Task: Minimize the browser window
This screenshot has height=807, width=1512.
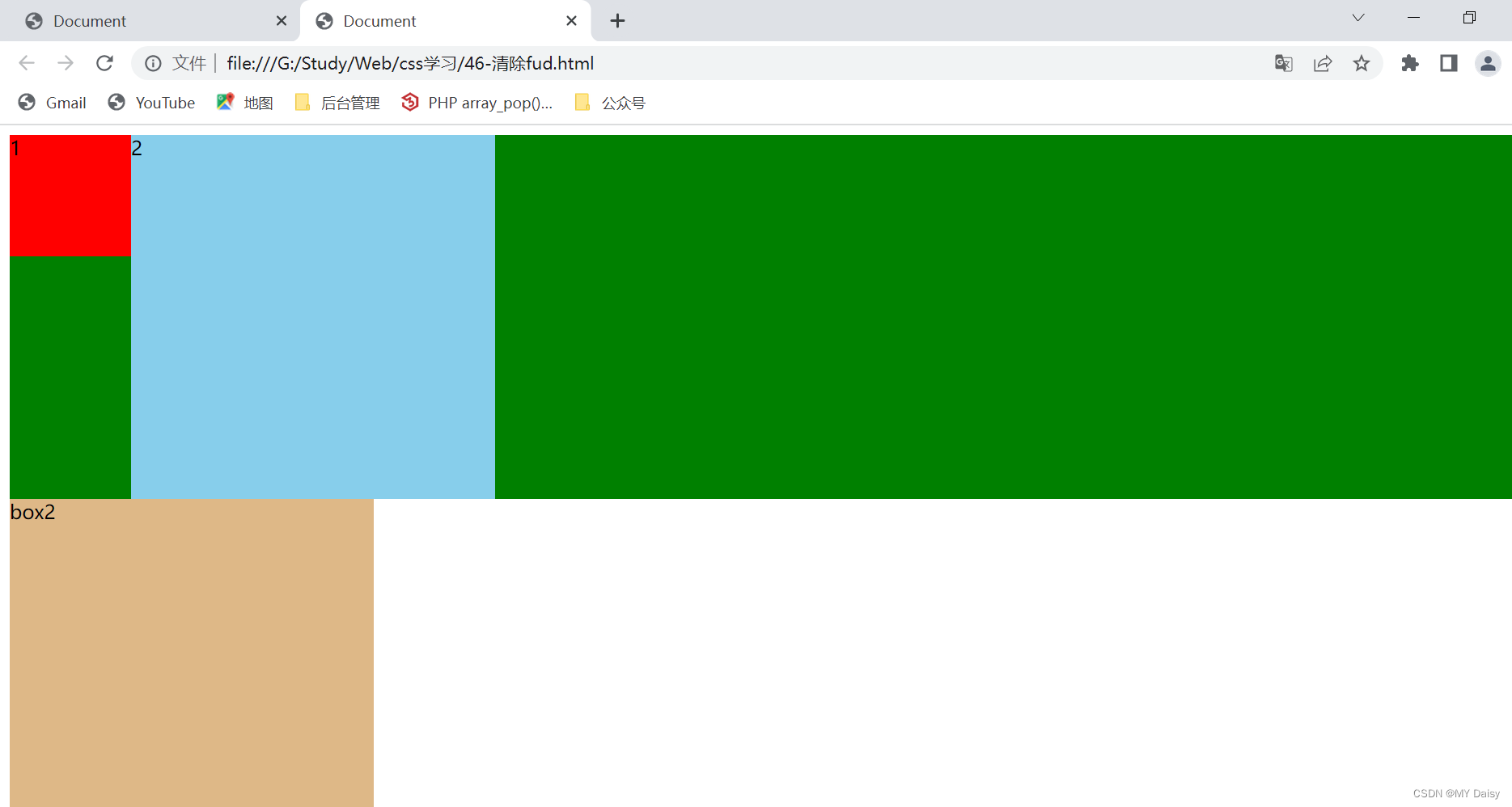Action: [1414, 18]
